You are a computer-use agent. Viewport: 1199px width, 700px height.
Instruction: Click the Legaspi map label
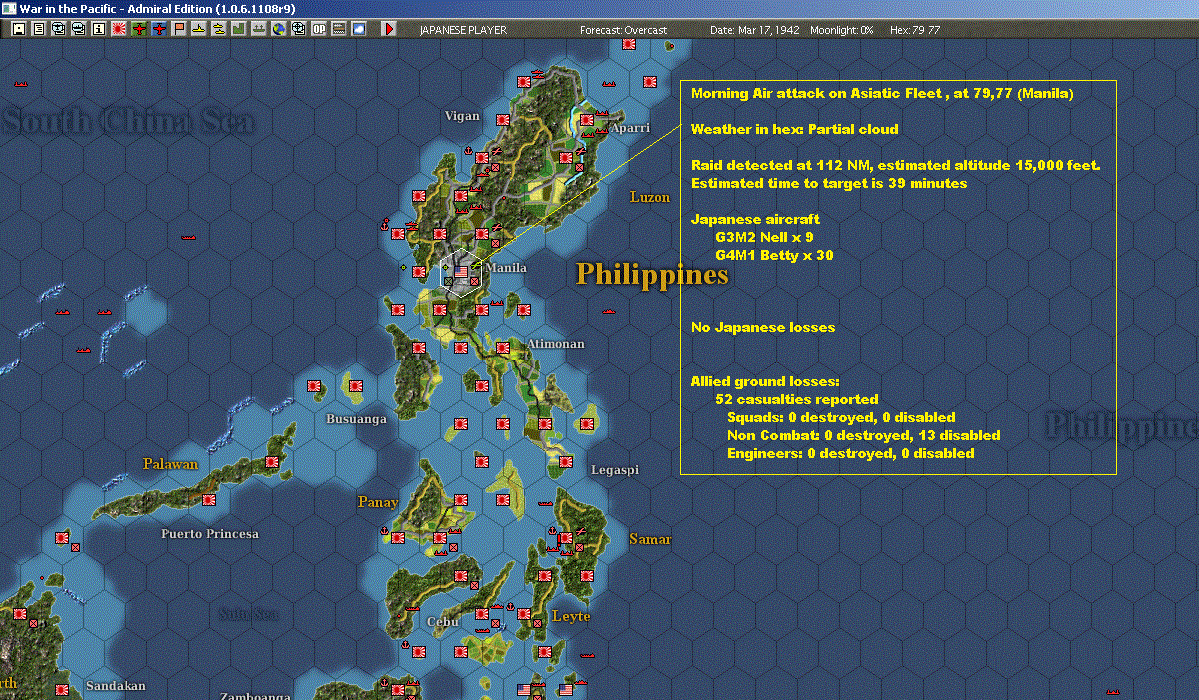[614, 470]
